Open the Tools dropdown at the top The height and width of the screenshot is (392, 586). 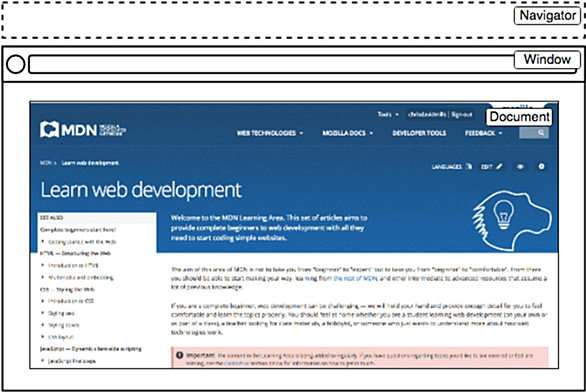[x=388, y=114]
